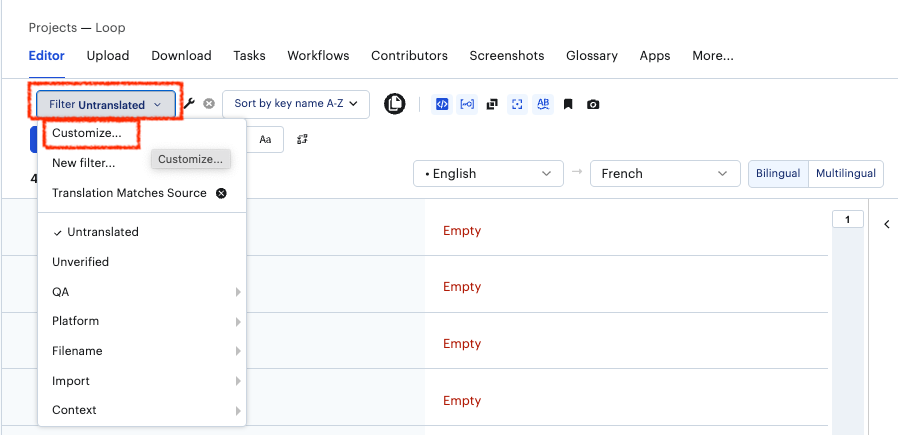This screenshot has width=898, height=435.
Task: Click the round copy documents icon
Action: point(395,104)
